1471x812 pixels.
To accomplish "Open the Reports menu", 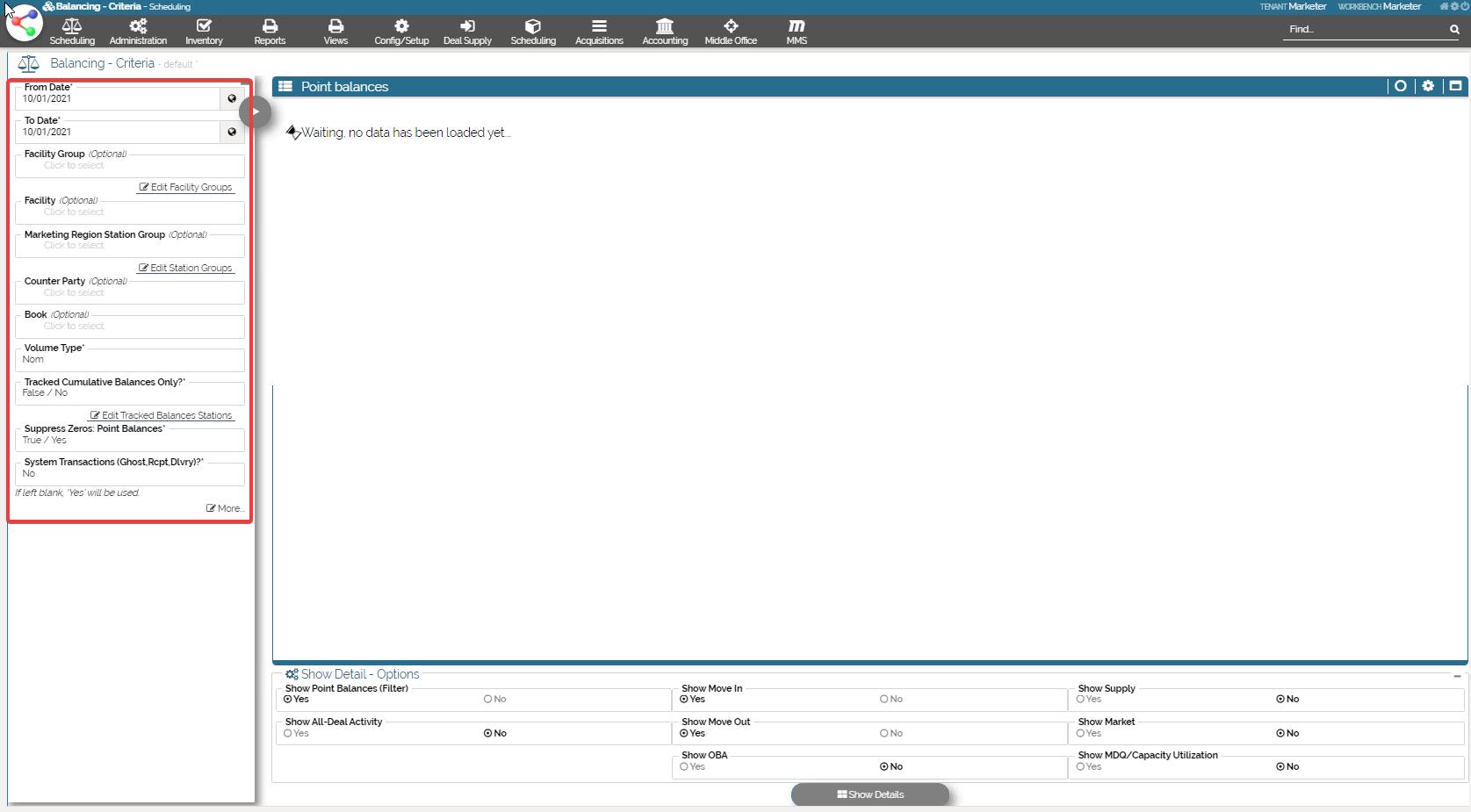I will click(270, 32).
